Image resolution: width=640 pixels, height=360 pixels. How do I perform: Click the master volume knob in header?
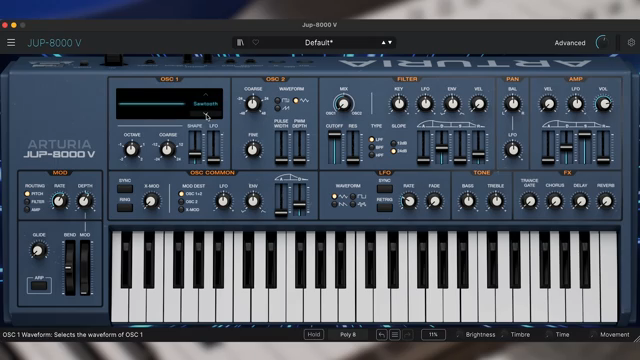602,42
